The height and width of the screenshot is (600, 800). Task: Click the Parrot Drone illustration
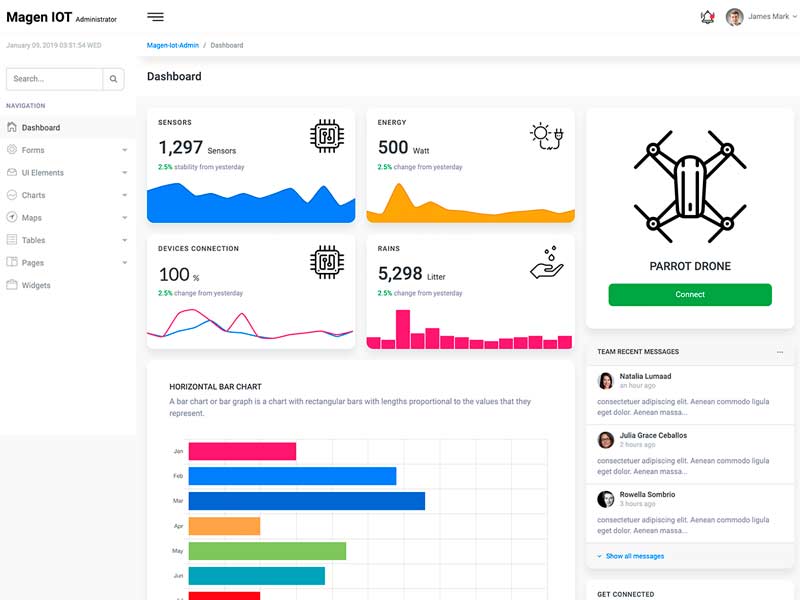(x=690, y=186)
